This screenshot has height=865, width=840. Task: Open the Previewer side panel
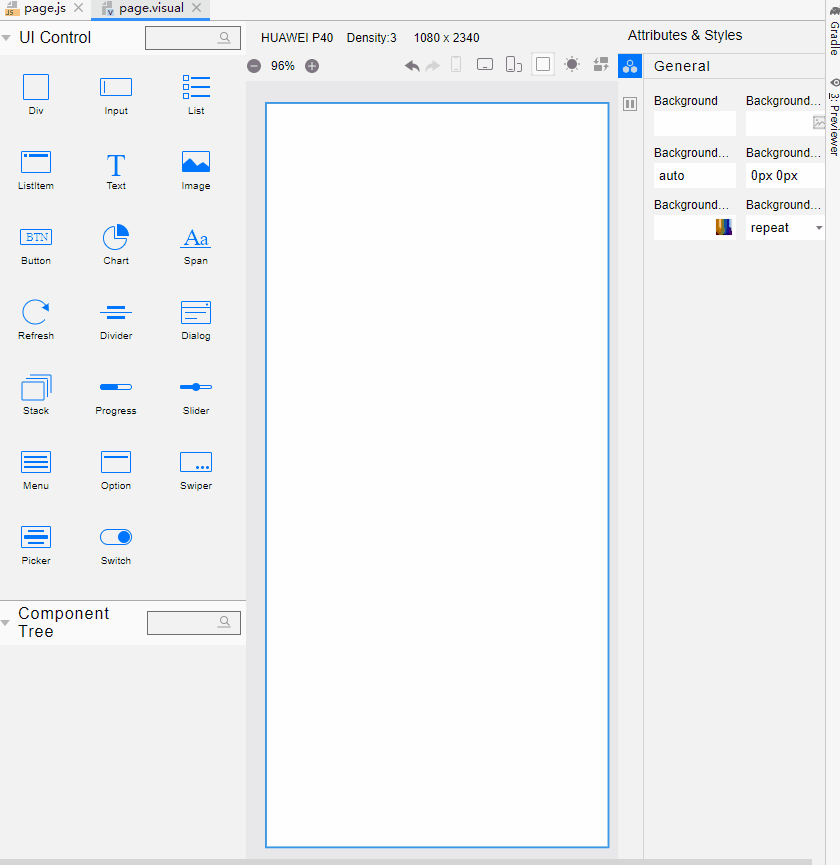click(834, 117)
